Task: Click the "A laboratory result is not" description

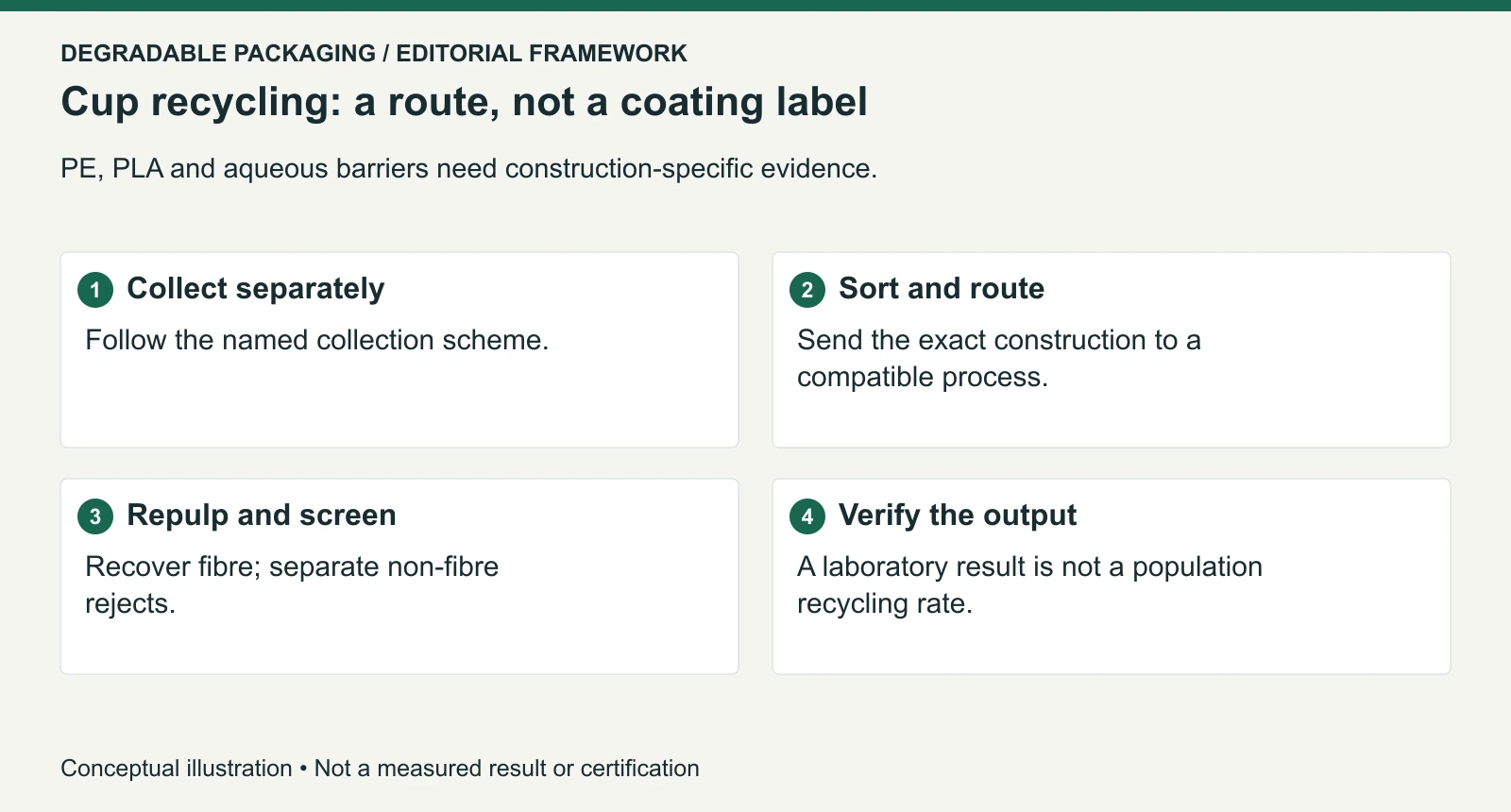Action: click(x=1029, y=584)
